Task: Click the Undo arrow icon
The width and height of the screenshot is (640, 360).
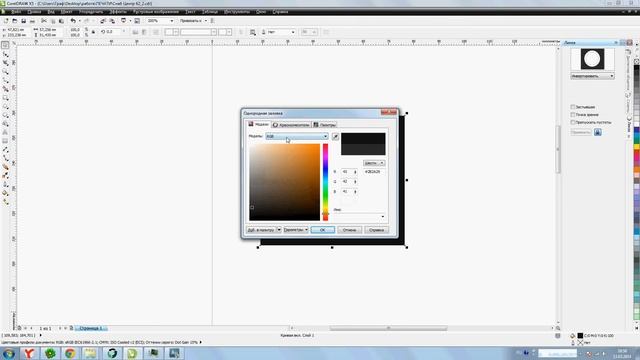Action: (x=73, y=21)
